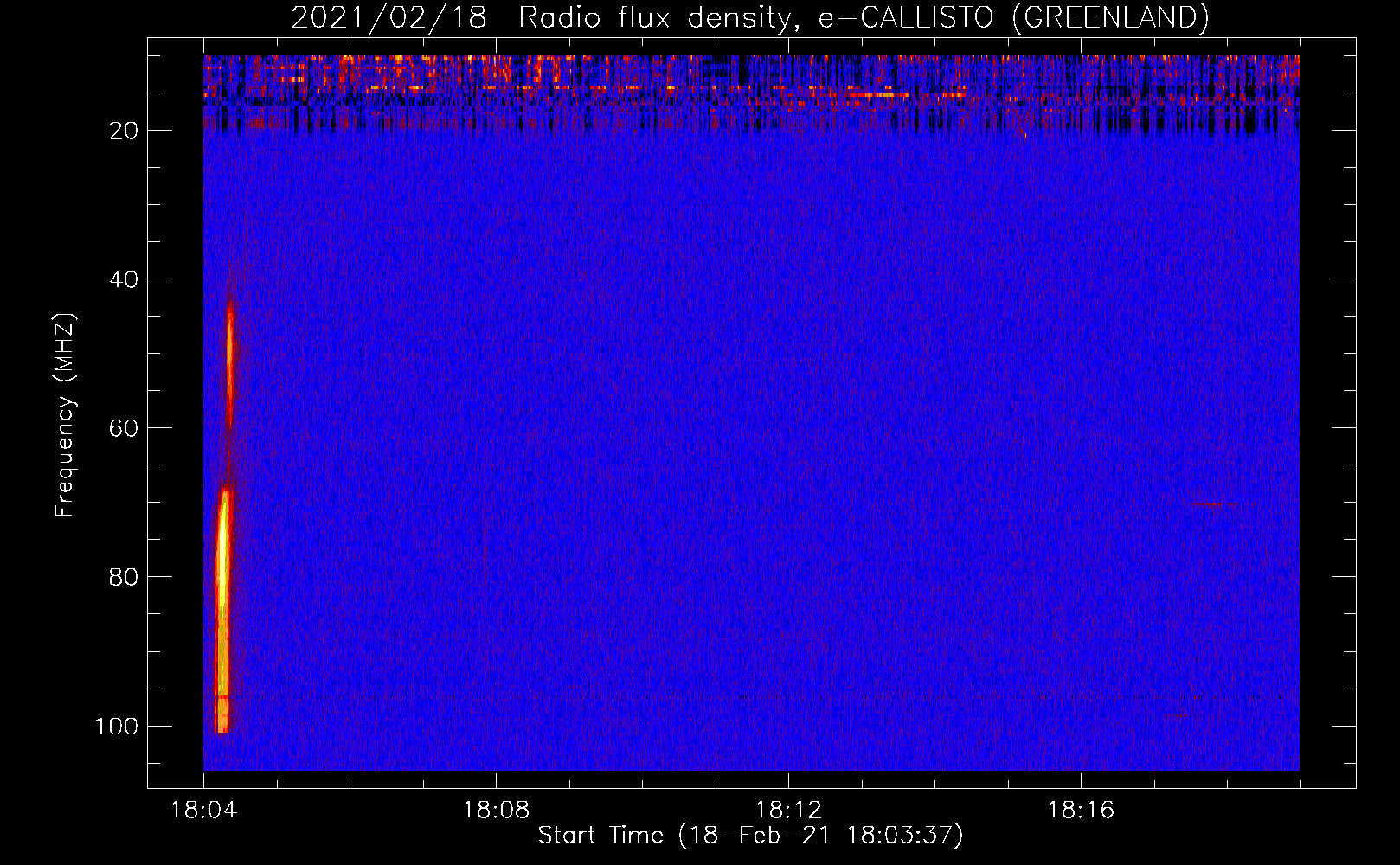Click the frequency tick label "80"
Screen dimensions: 1400x865
pos(124,577)
